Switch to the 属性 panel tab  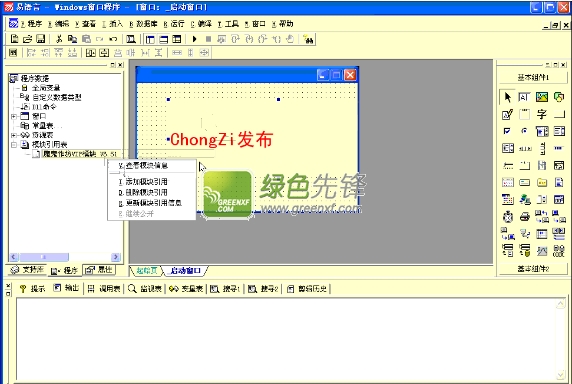coord(99,270)
